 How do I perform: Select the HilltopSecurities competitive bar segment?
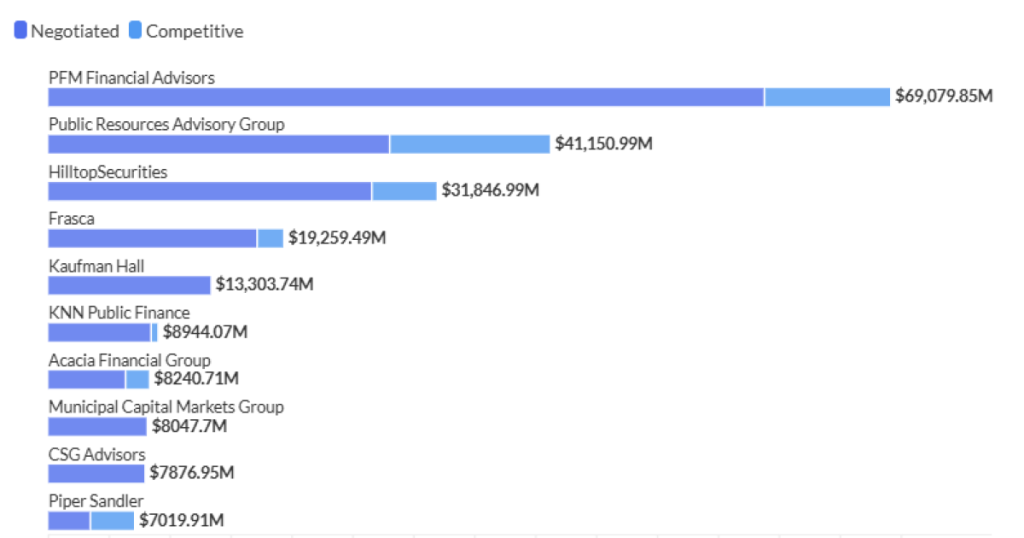[404, 191]
